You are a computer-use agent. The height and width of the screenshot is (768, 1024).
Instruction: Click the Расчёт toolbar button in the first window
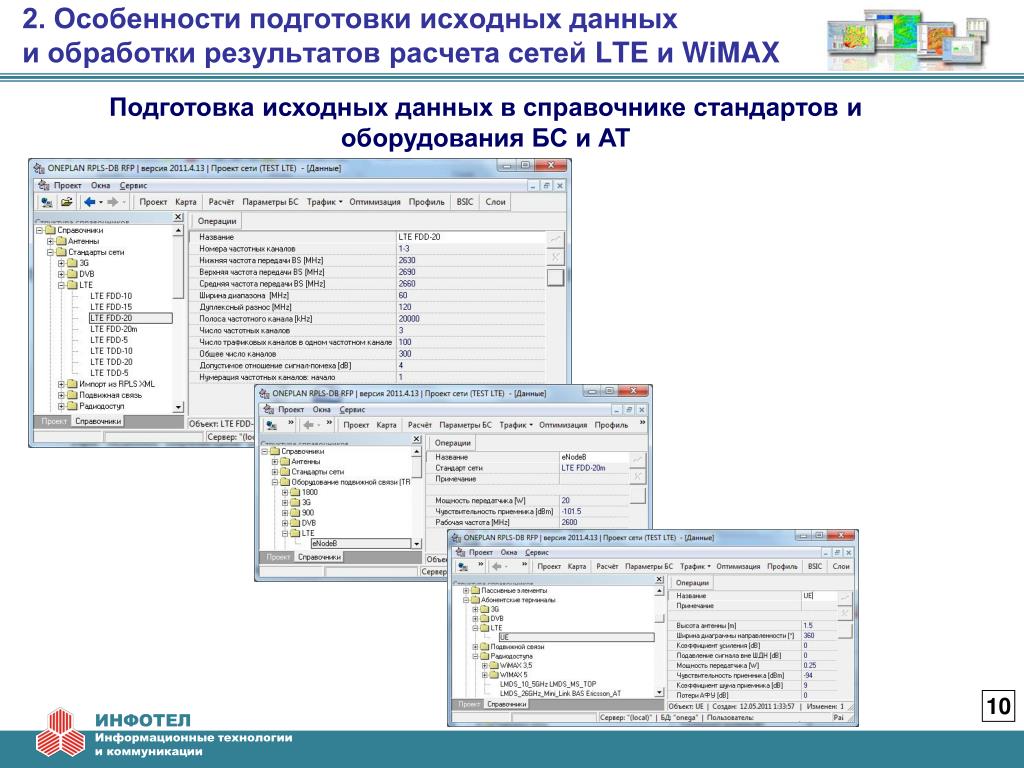[x=221, y=202]
